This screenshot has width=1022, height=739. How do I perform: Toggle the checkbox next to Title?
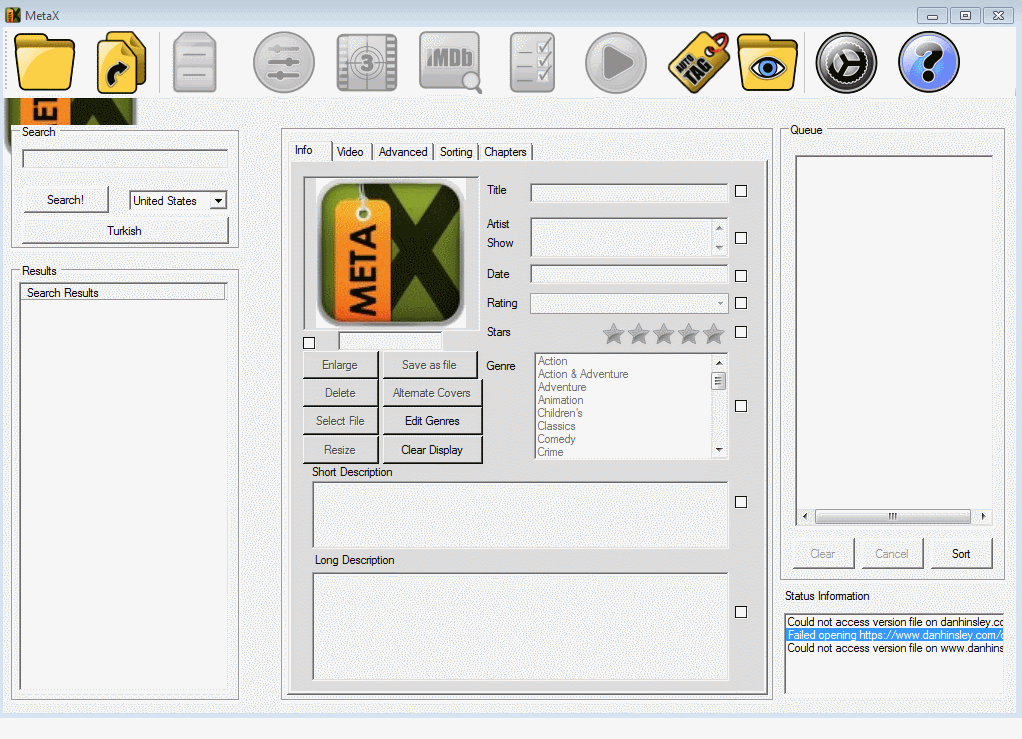(741, 191)
